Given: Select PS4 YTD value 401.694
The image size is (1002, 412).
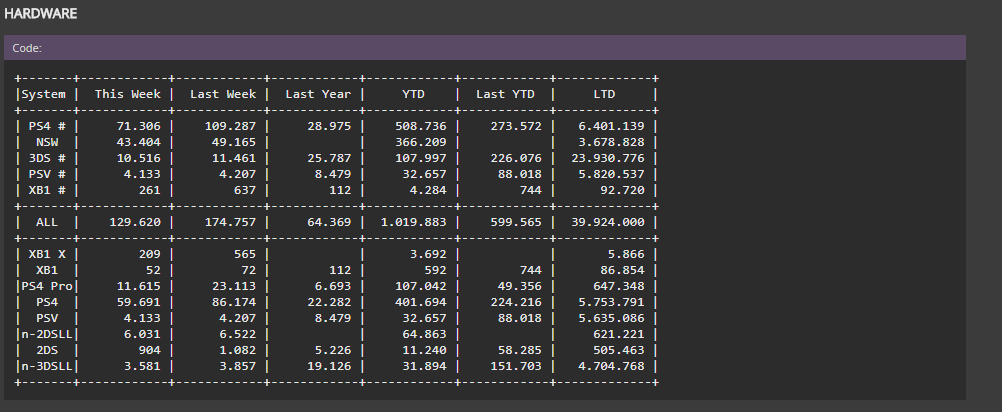Looking at the screenshot, I should [420, 302].
